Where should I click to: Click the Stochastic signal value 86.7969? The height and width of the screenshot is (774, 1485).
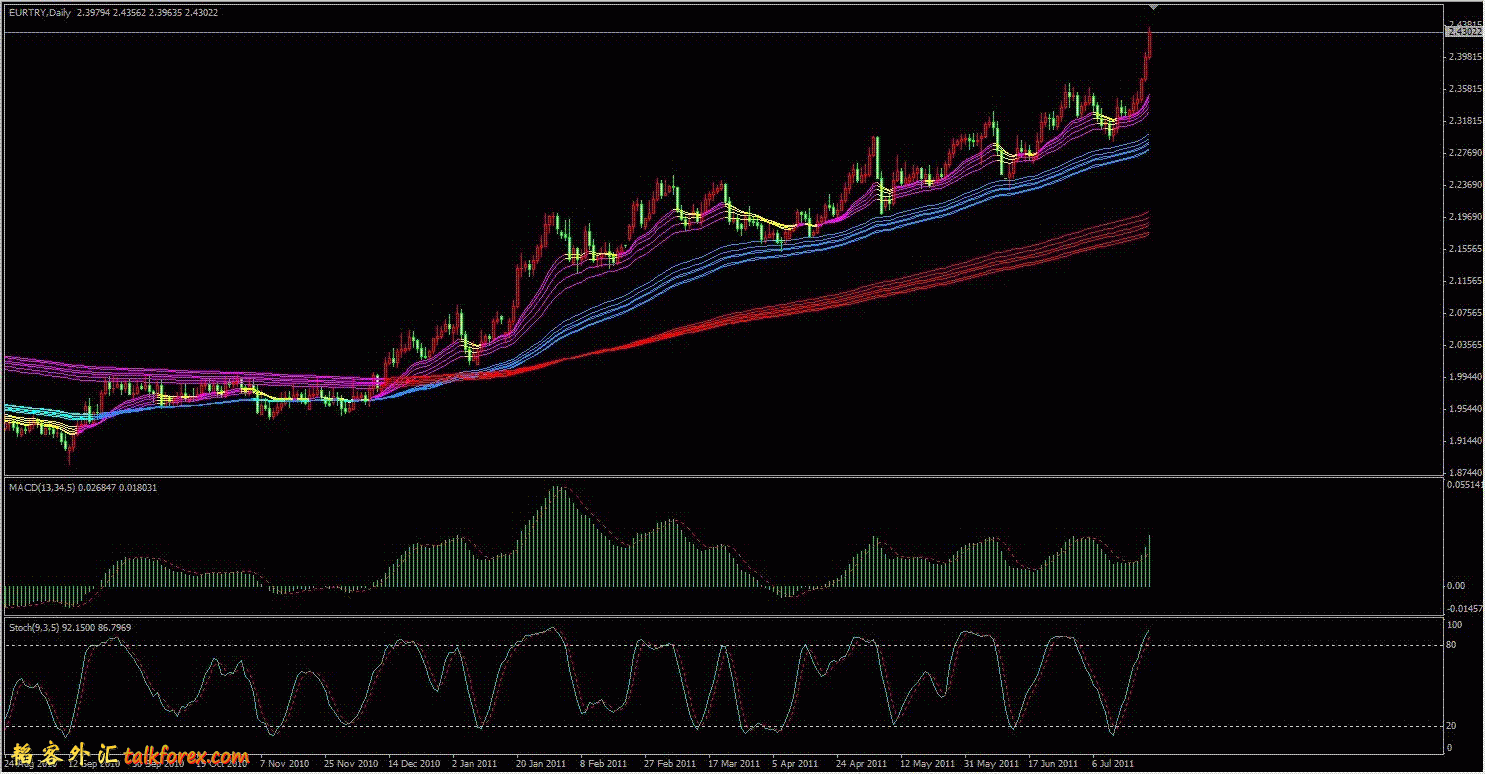click(115, 627)
